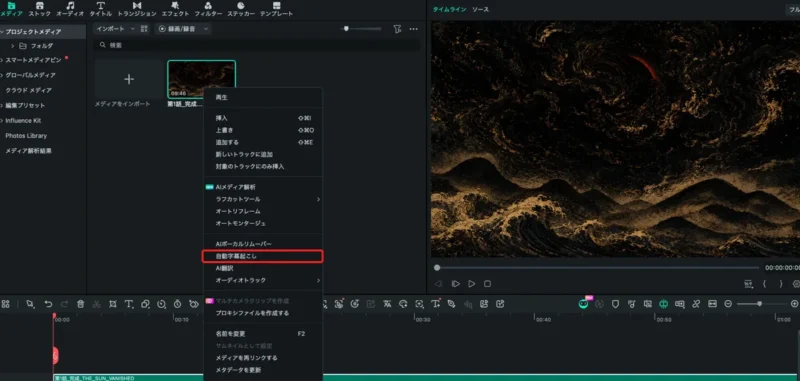Choose オートリフレーム from the context menu
The image size is (800, 381).
click(263, 211)
